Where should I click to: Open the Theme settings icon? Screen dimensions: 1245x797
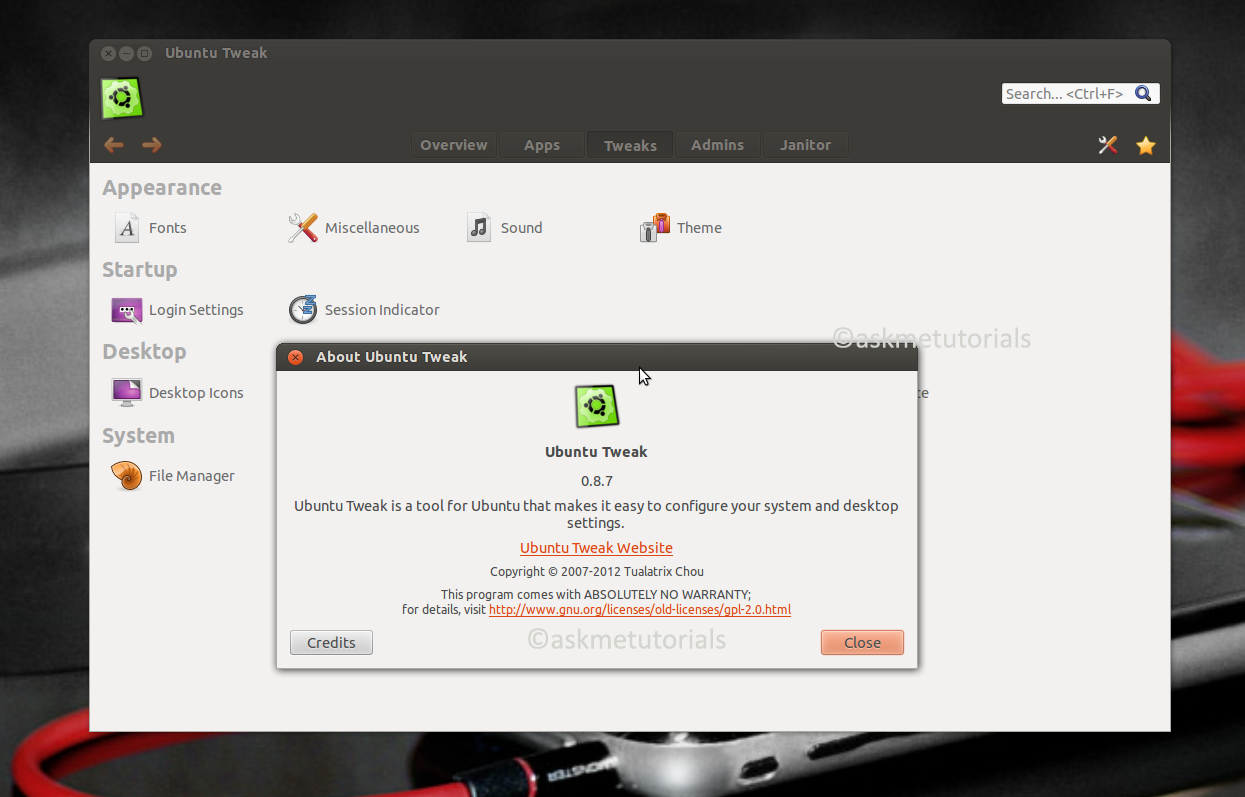click(x=654, y=228)
